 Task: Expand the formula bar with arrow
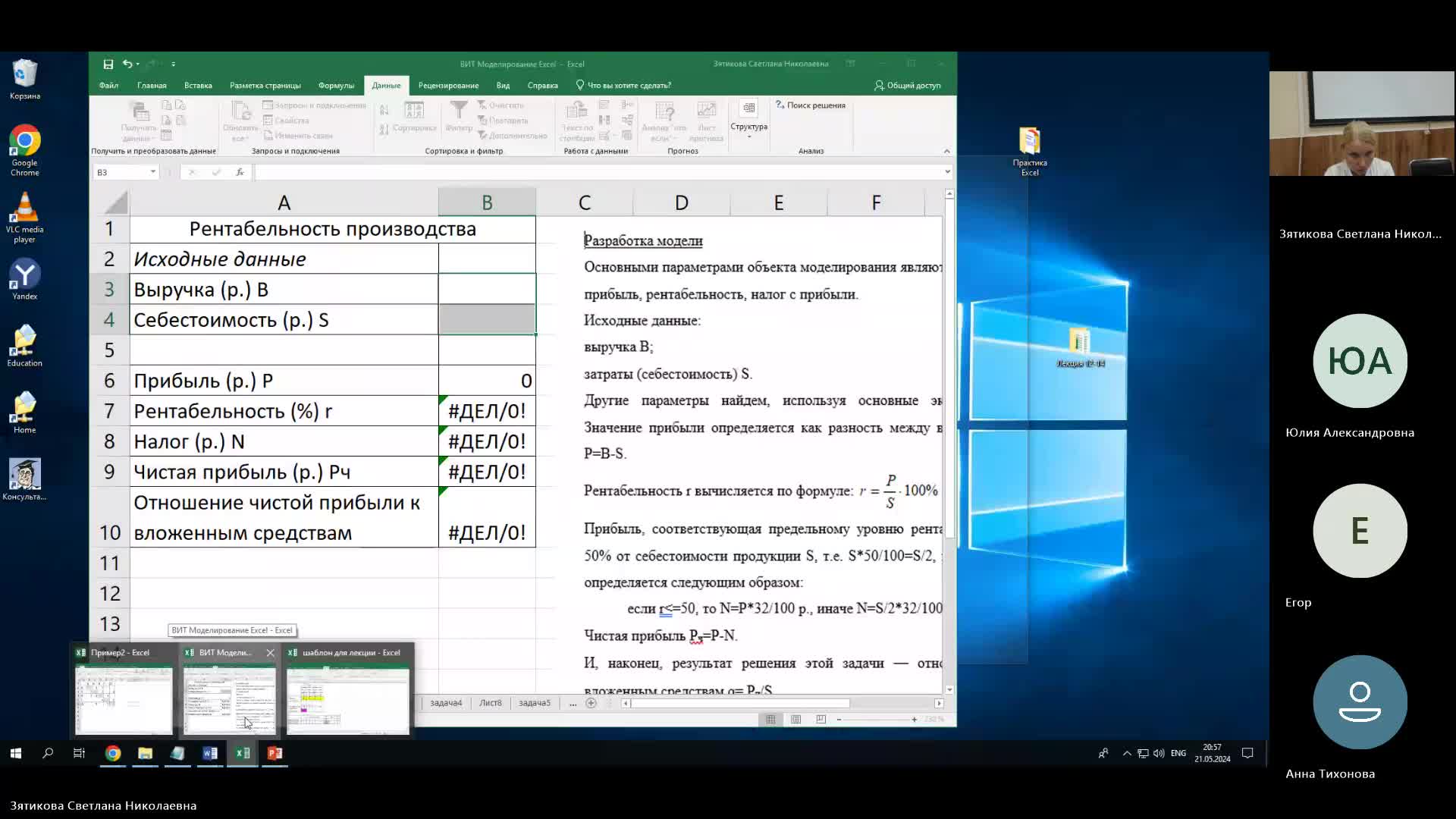947,172
